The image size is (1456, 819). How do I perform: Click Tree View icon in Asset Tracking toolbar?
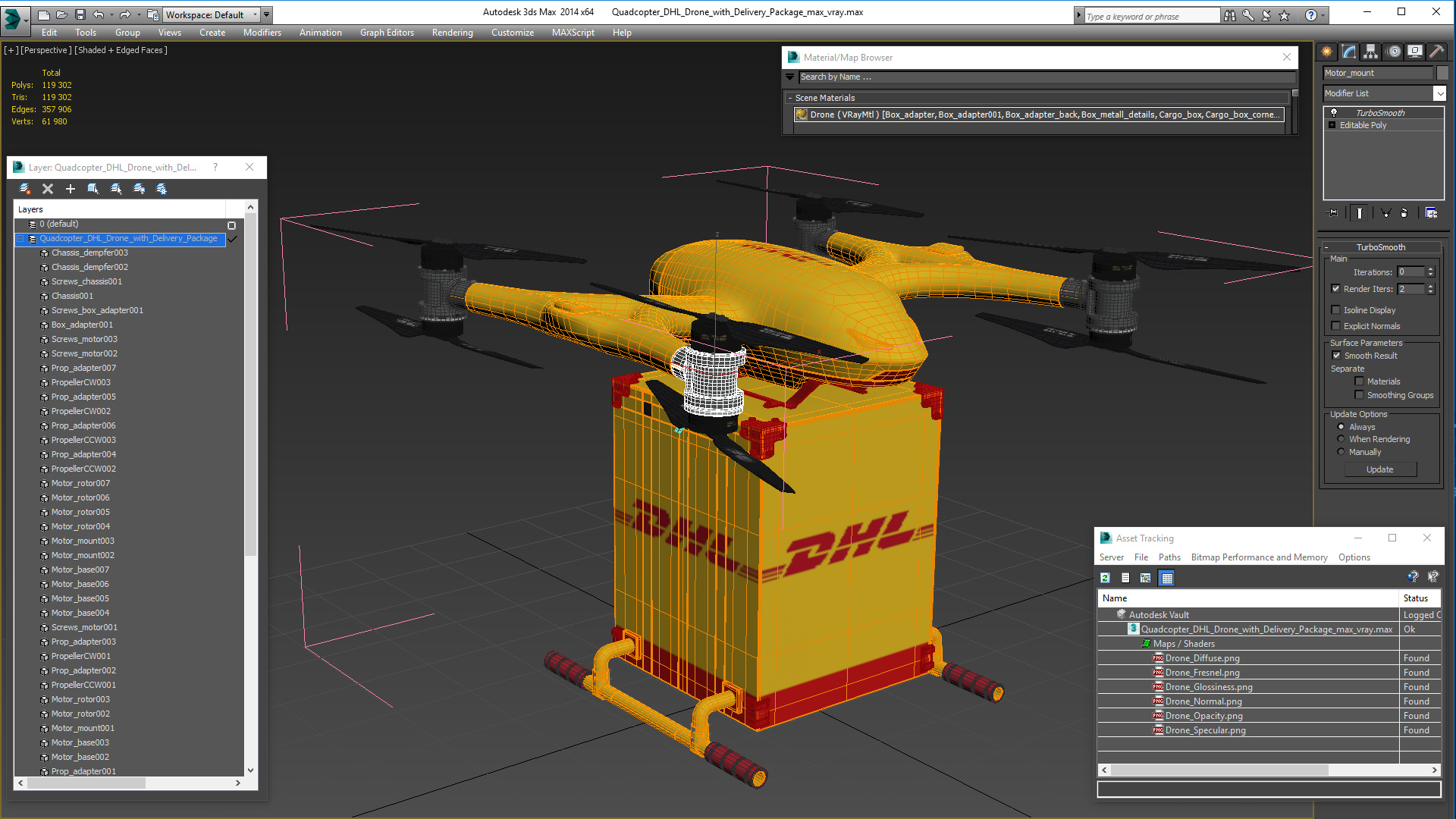click(x=1146, y=578)
